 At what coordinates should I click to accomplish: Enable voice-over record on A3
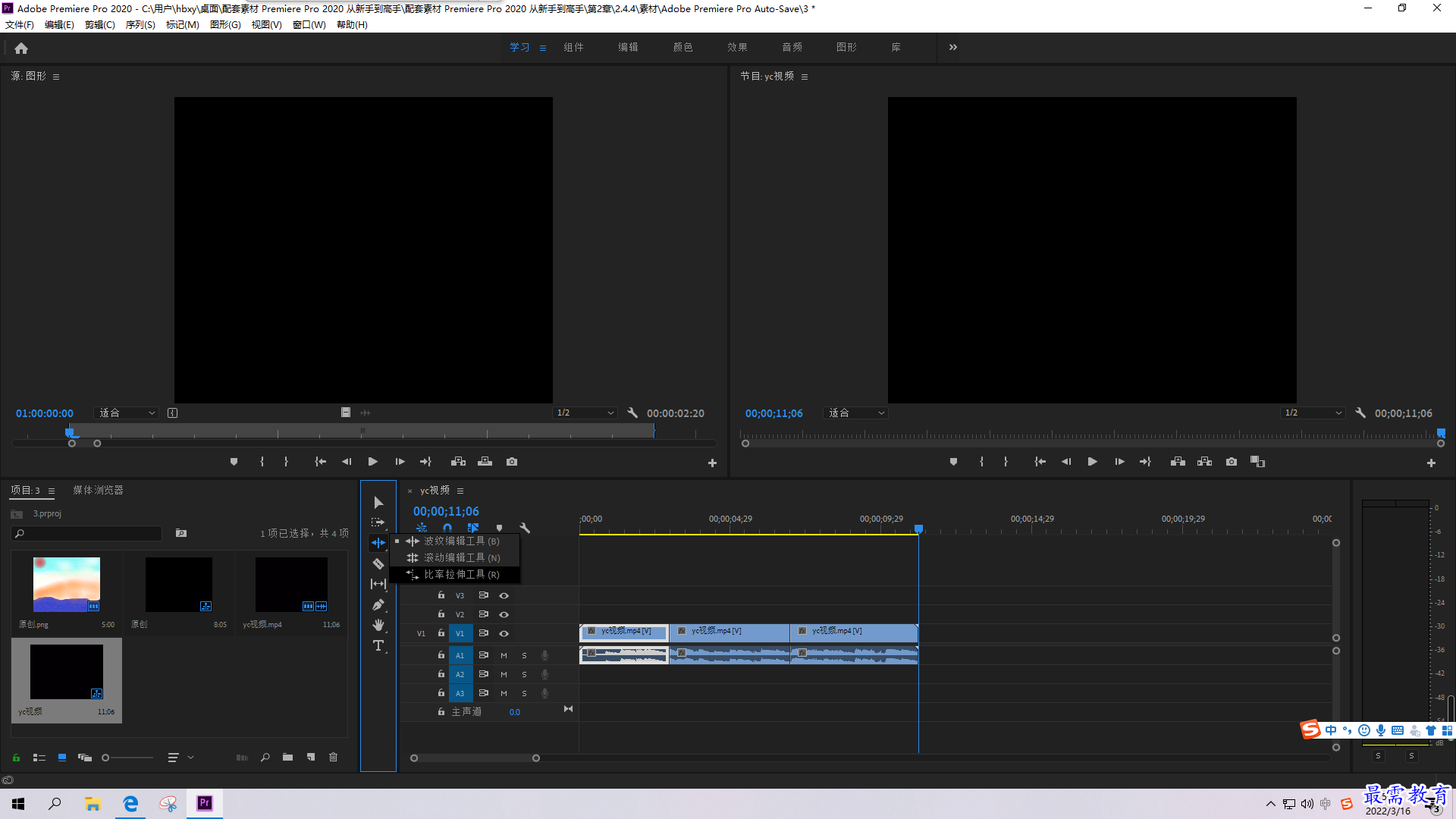click(x=544, y=693)
